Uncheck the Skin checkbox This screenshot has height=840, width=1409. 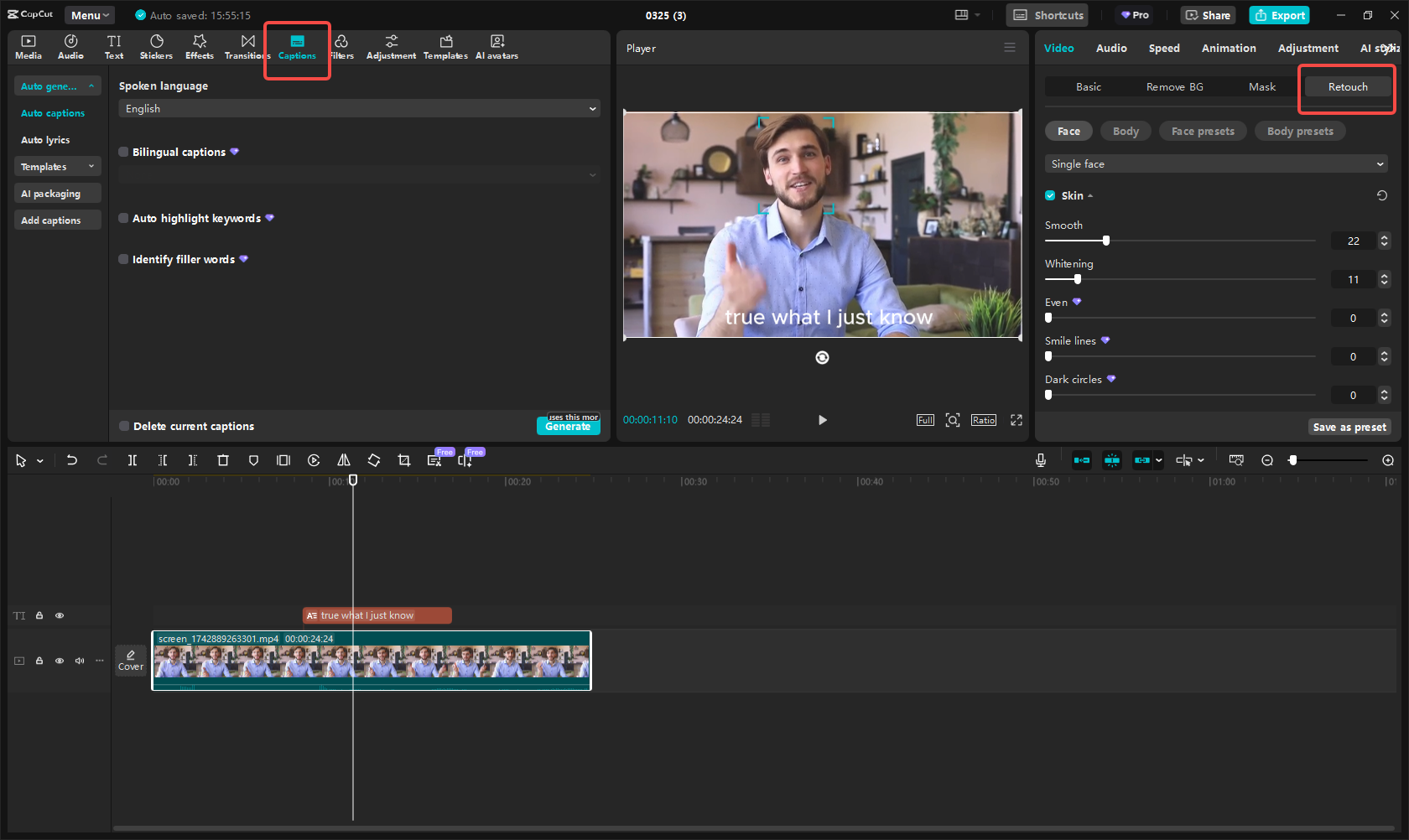(x=1050, y=195)
